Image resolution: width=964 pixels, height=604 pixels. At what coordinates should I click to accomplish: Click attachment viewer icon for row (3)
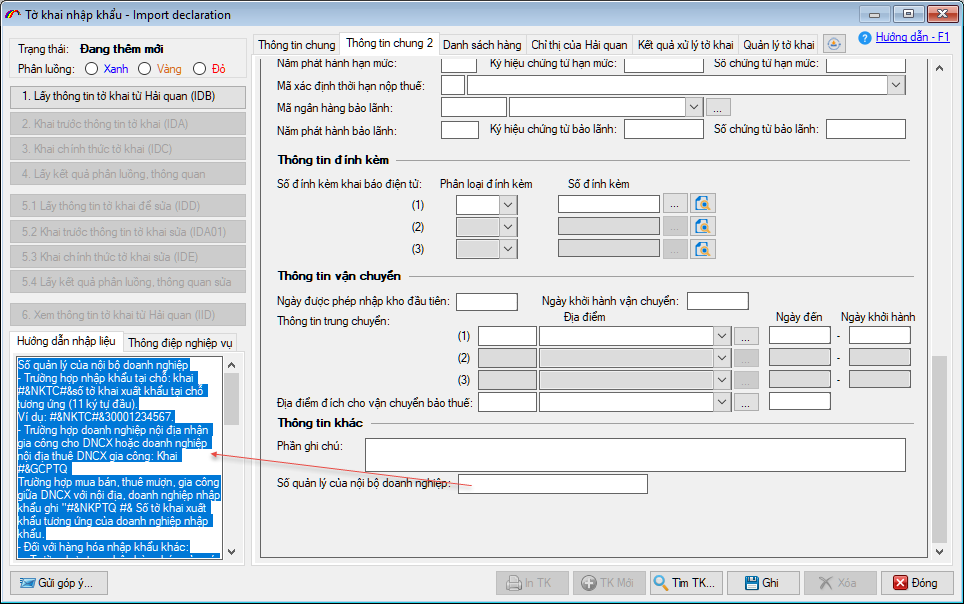pyautogui.click(x=705, y=250)
